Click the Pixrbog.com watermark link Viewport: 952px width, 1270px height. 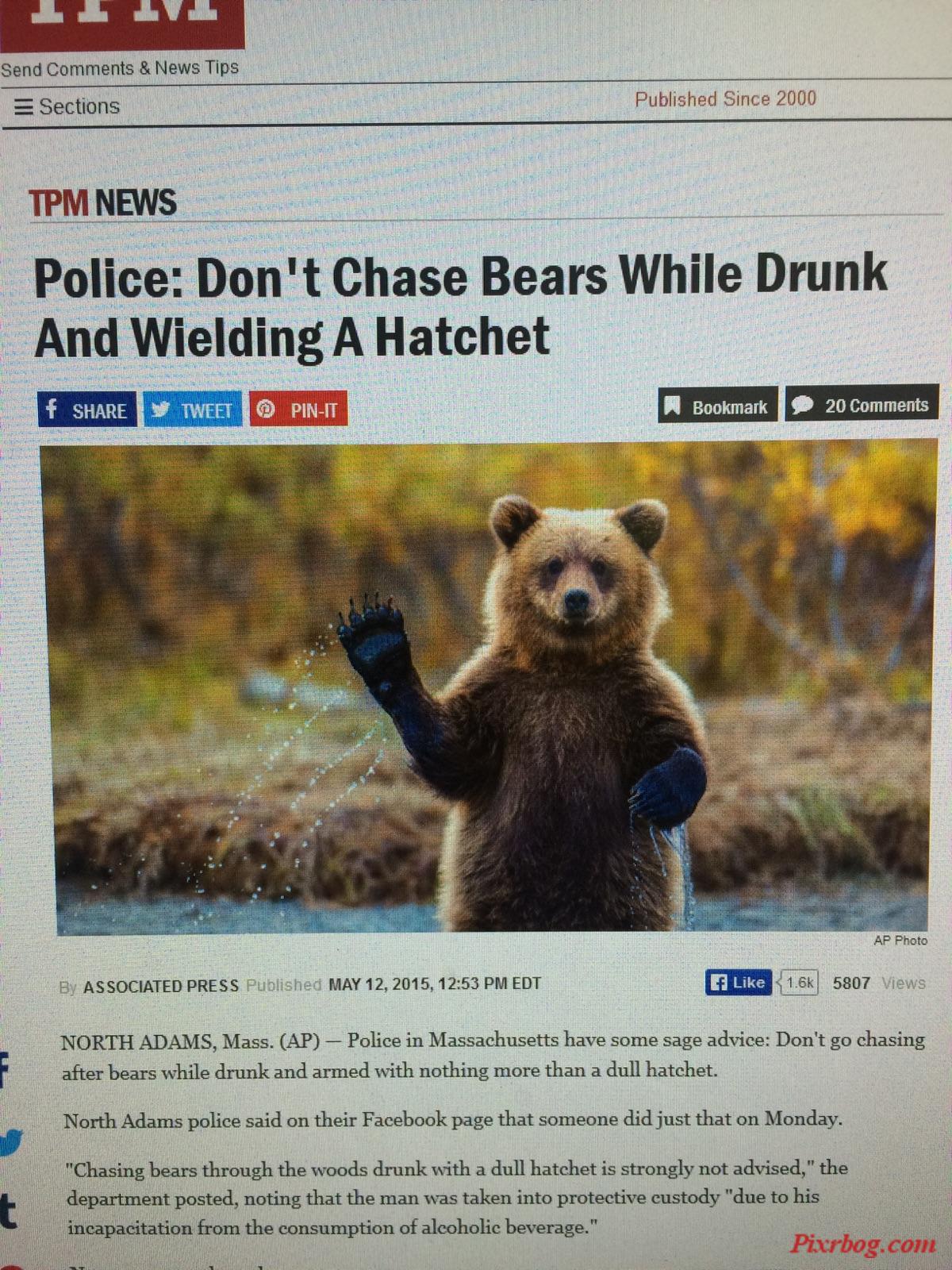coord(863,1243)
